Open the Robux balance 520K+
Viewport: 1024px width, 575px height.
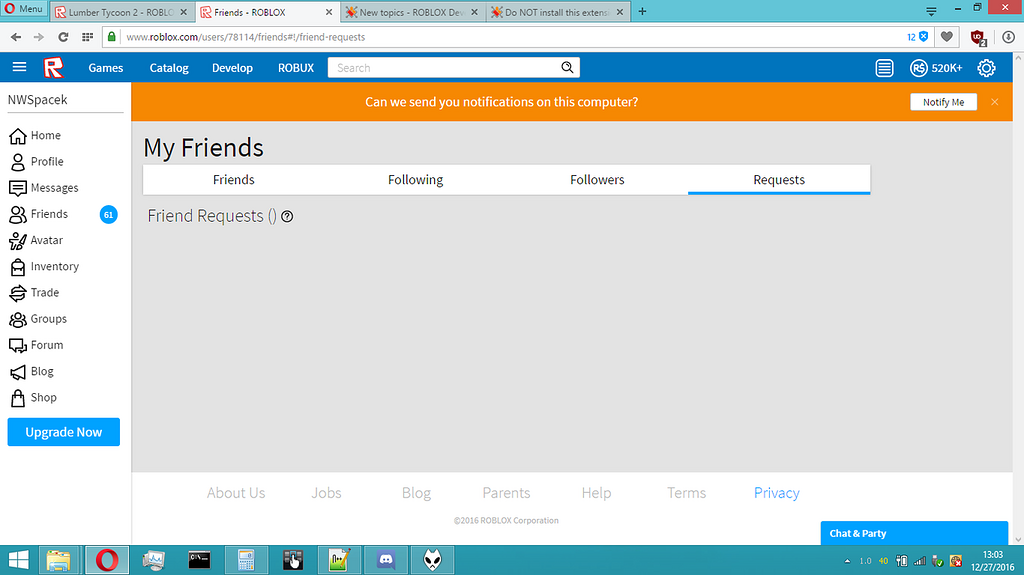[x=936, y=68]
